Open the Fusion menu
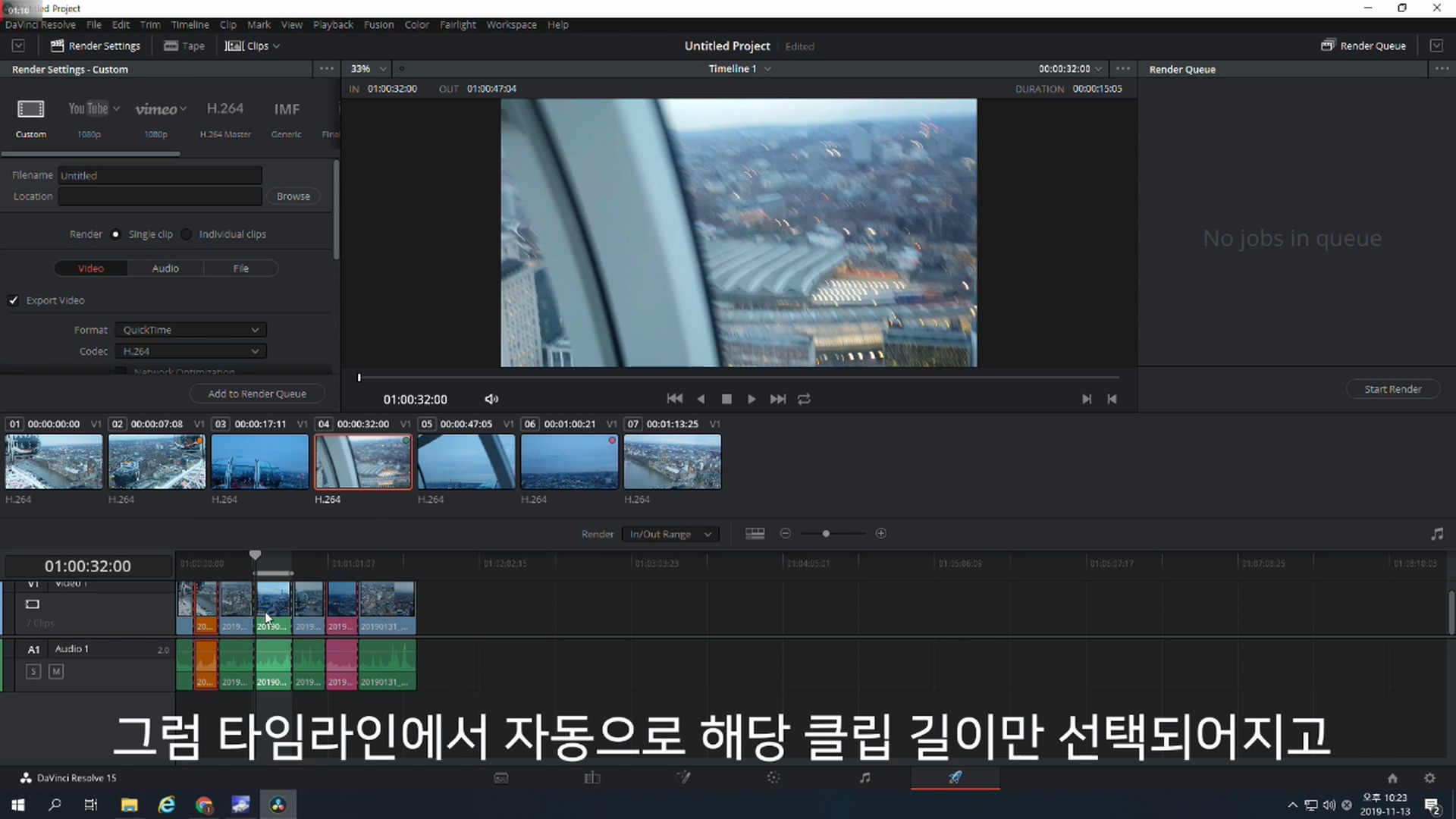 (378, 24)
